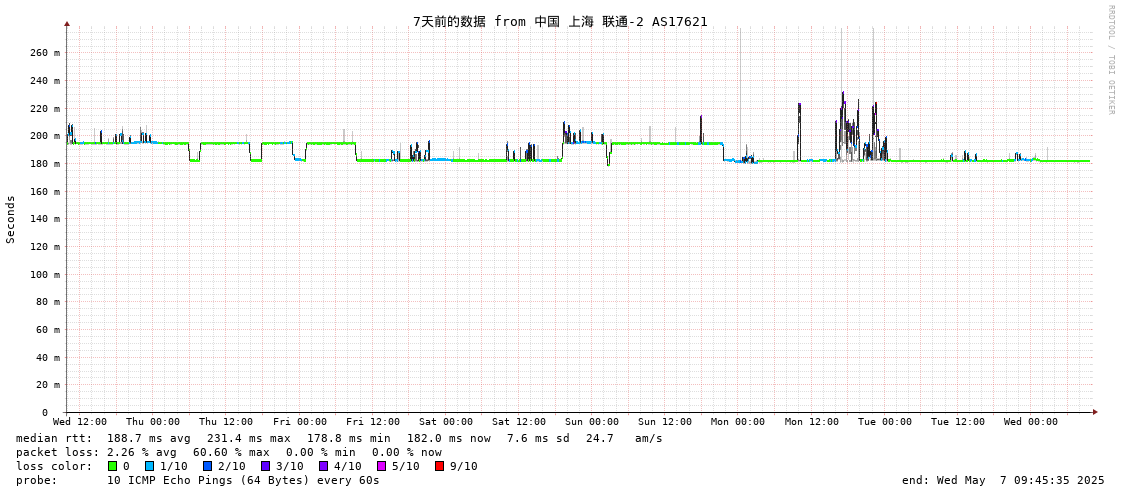Click the '260 m' y-axis label
1121x494 pixels.
(45, 53)
